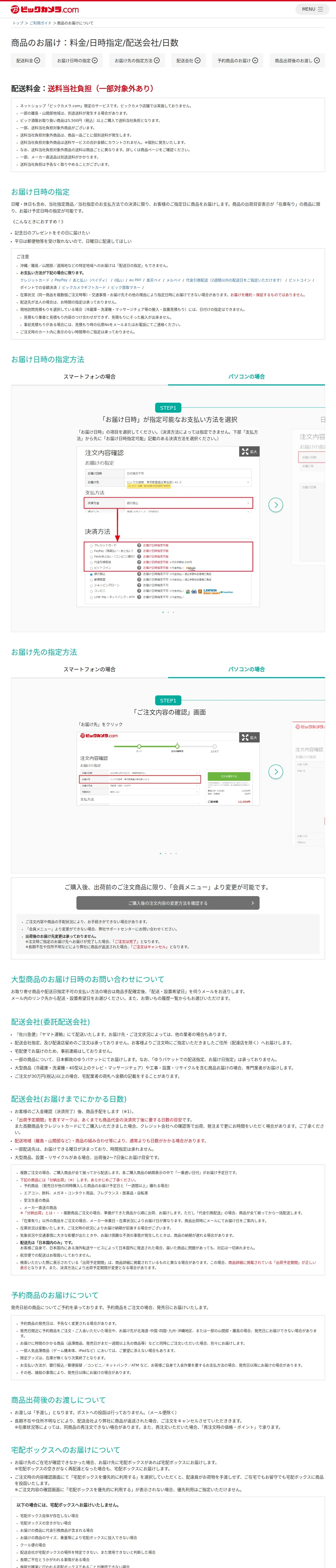This screenshot has width=336, height=1568.
Task: Select second dot of お届け日時 carousel
Action: coord(168,612)
